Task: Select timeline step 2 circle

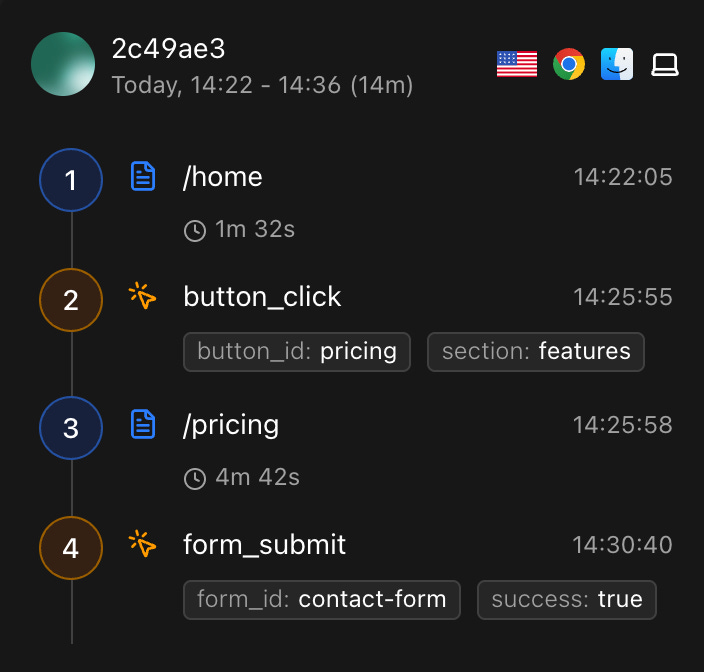Action: pos(71,299)
